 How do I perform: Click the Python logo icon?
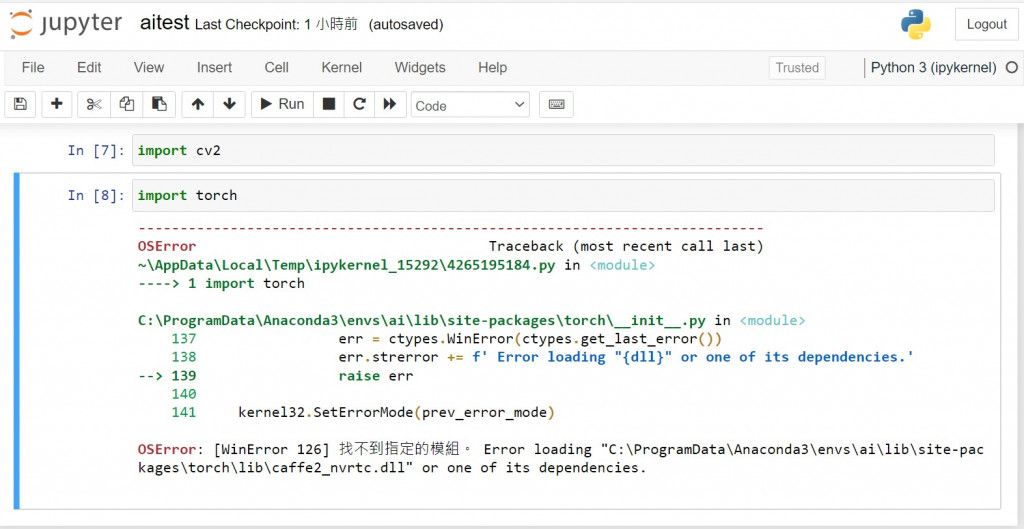click(916, 25)
